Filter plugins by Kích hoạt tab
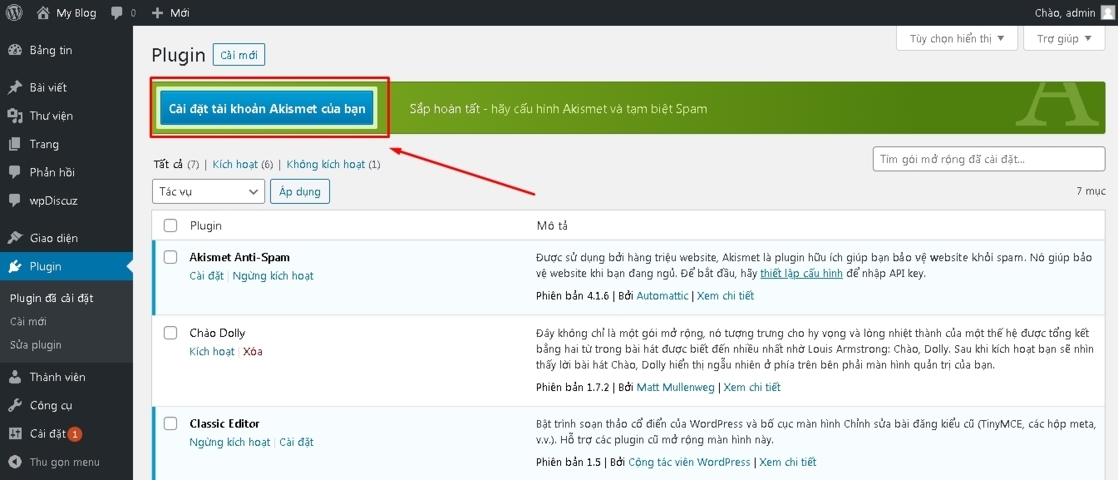This screenshot has width=1118, height=480. click(235, 164)
